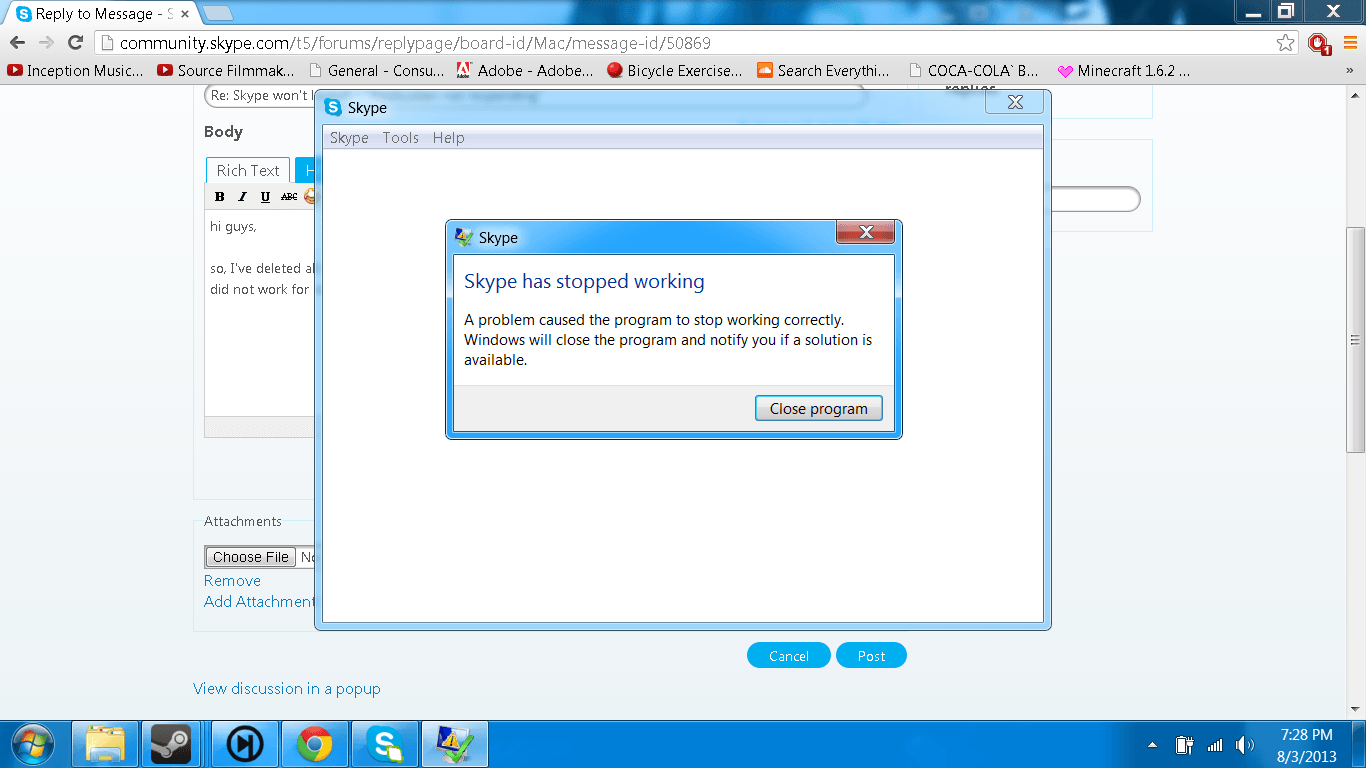Select the Rich Text tab

tap(248, 171)
